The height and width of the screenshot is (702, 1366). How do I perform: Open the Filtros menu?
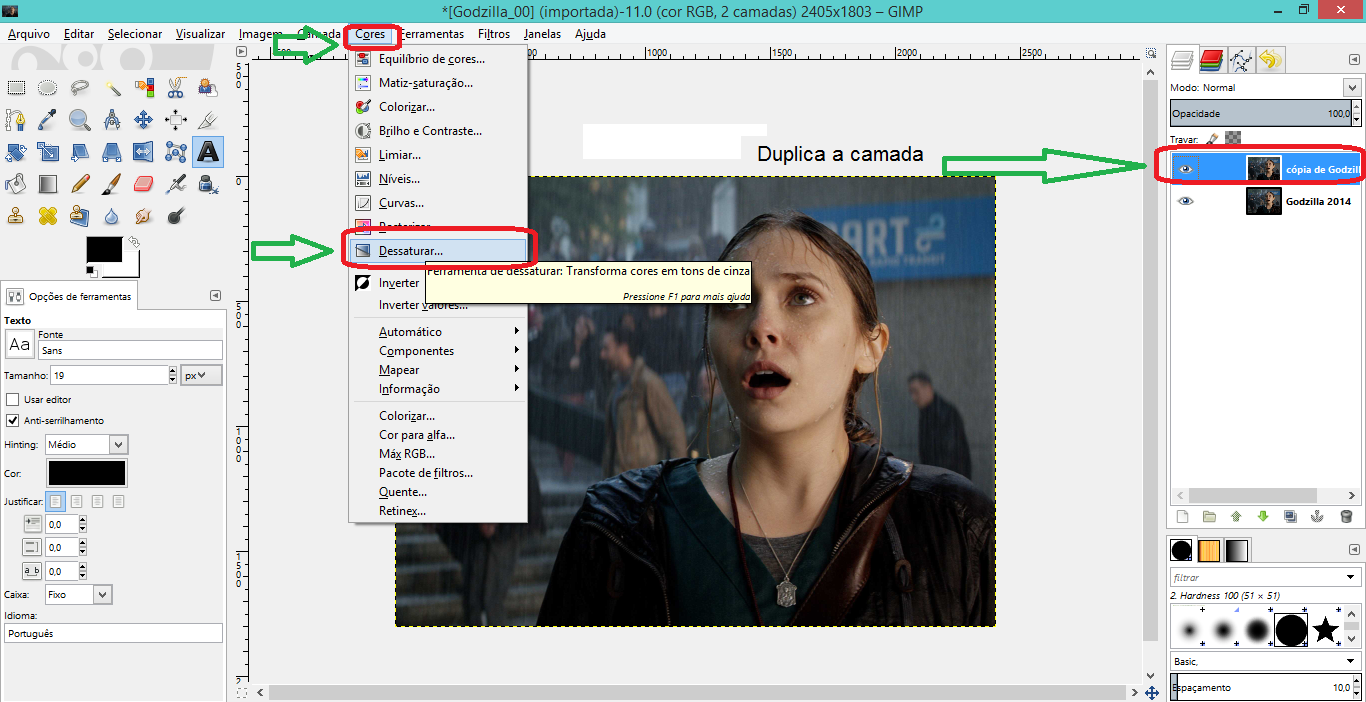pyautogui.click(x=493, y=34)
